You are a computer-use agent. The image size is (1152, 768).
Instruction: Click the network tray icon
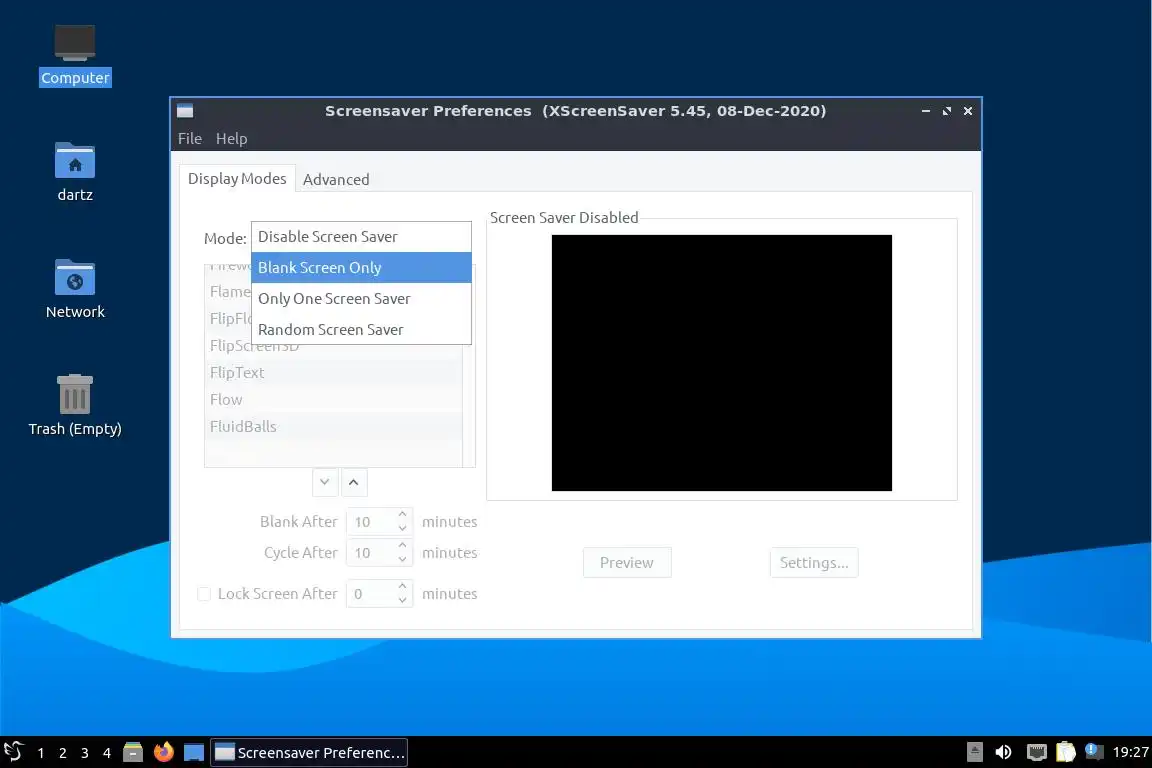[x=1037, y=752]
